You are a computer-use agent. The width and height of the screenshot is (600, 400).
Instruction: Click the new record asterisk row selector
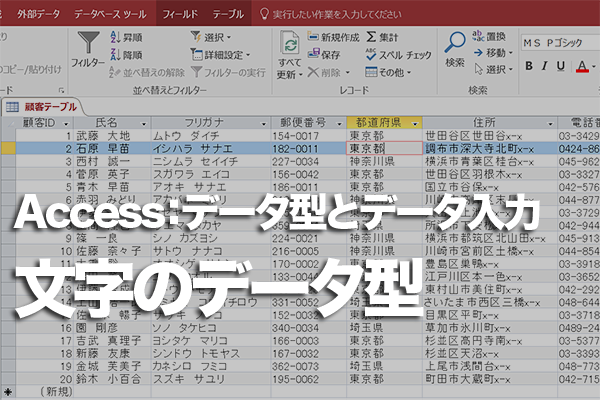pos(8,392)
